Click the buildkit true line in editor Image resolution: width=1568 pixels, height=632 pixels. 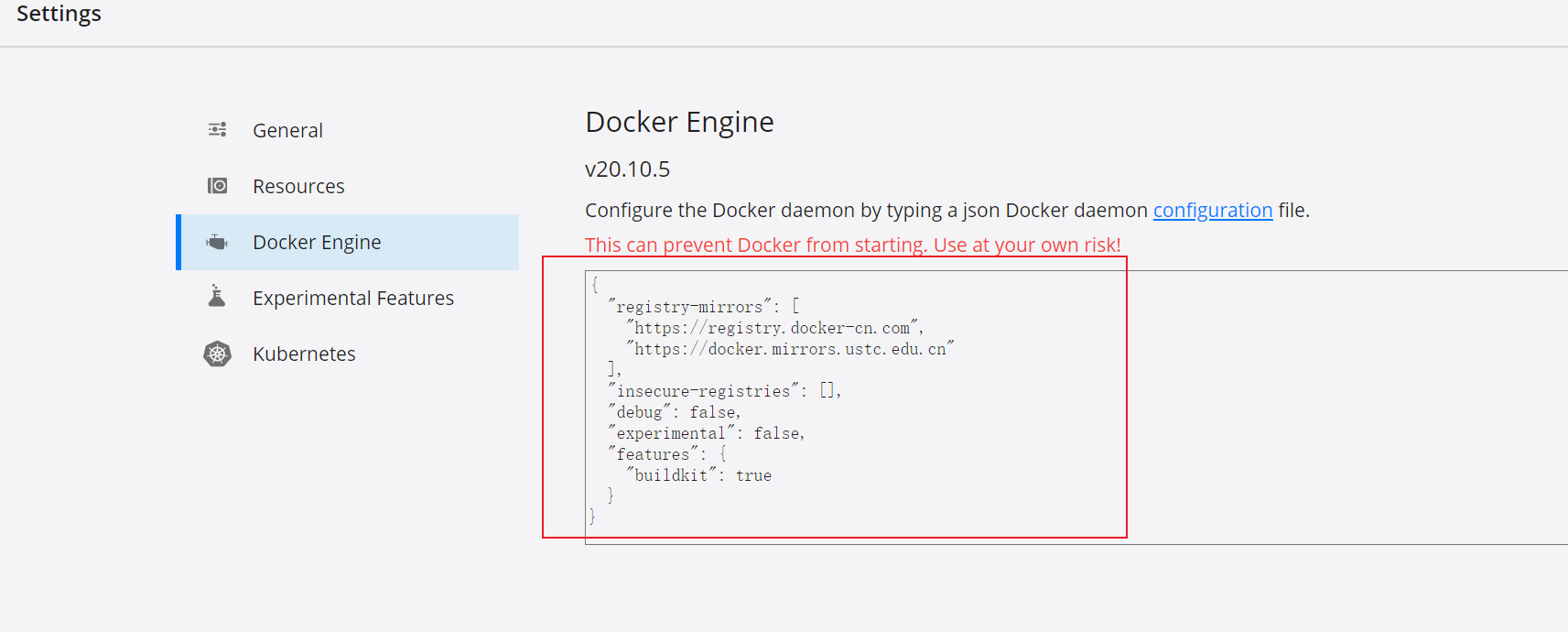699,475
